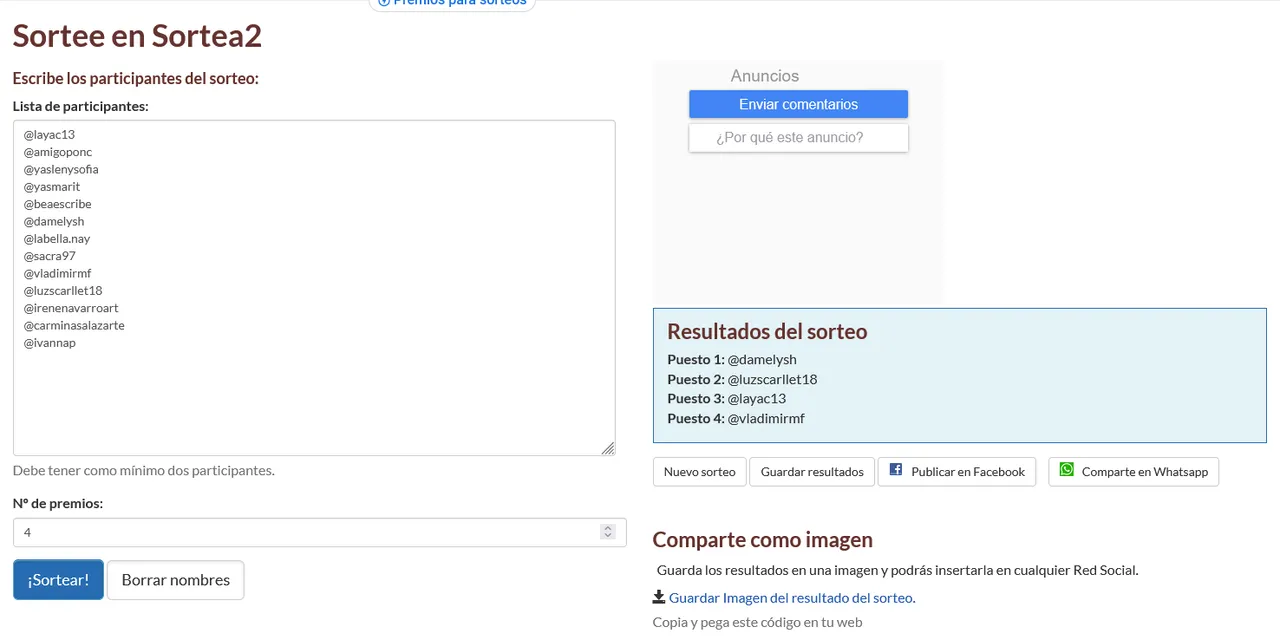
Task: Click on @labella.nay in participants list
Action: click(57, 239)
